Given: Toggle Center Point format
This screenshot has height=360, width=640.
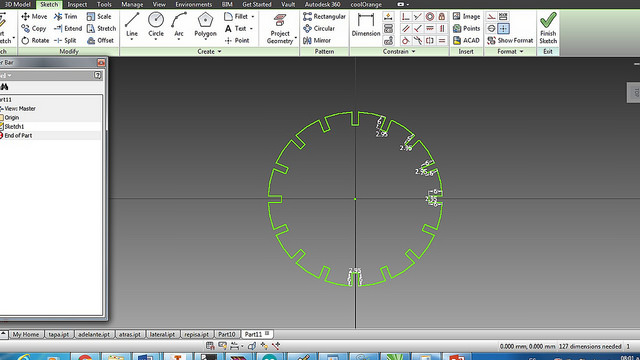Looking at the screenshot, I should click(503, 29).
